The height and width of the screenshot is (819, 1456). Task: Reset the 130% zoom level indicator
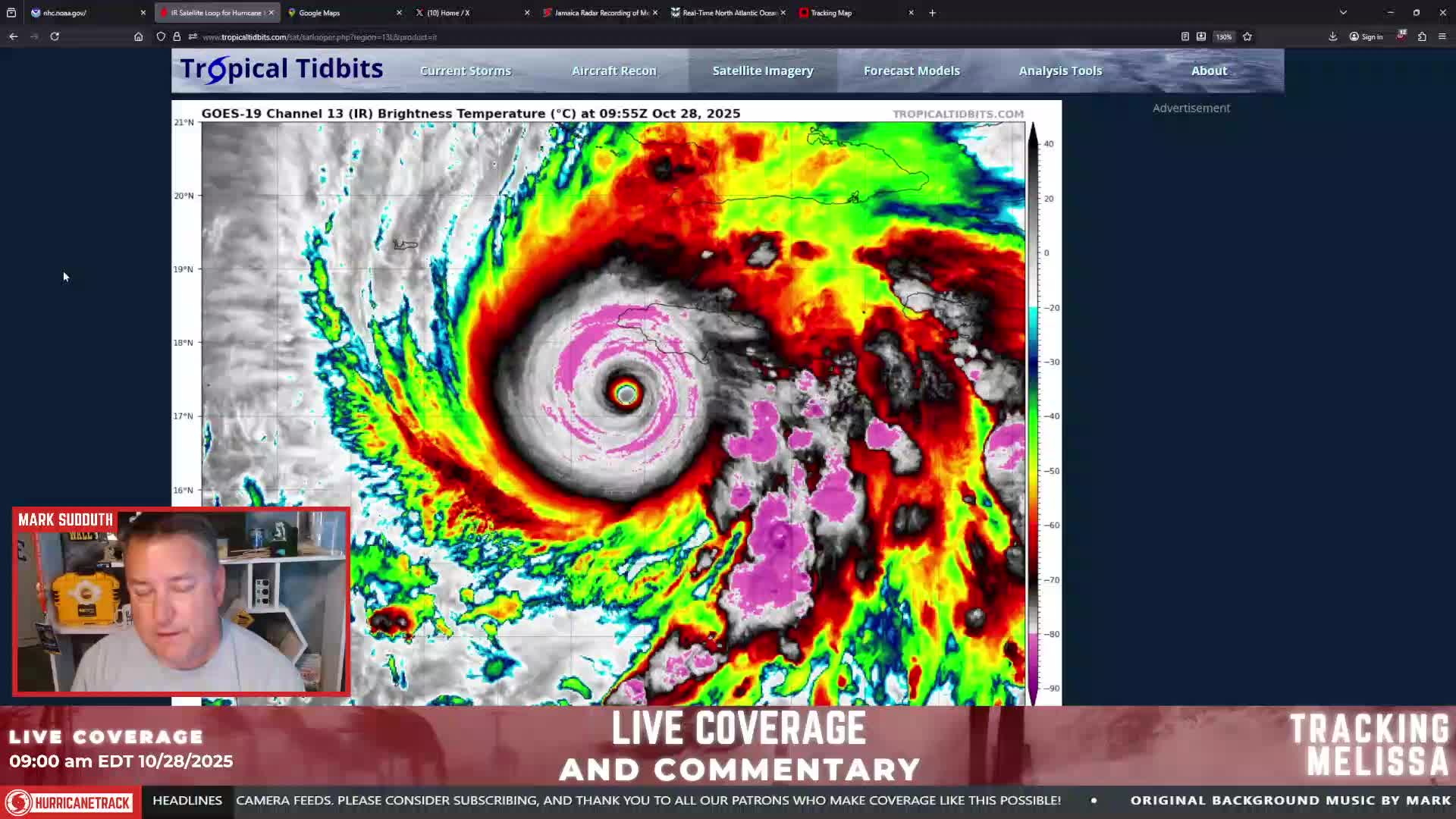[1224, 36]
